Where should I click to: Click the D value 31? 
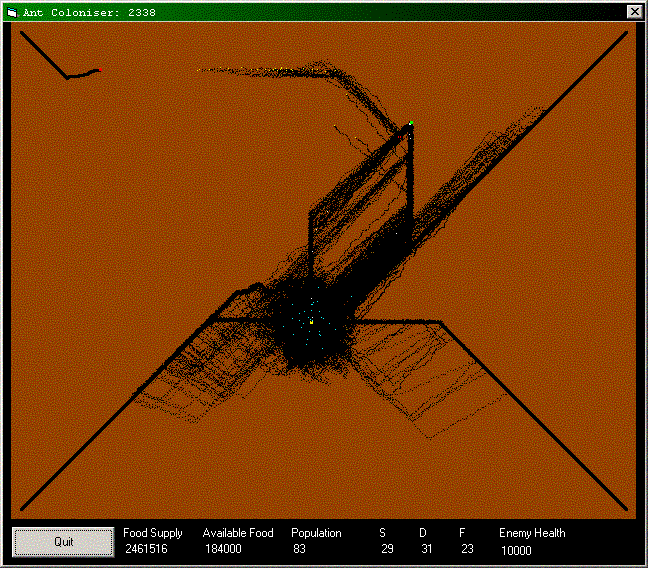[x=426, y=549]
